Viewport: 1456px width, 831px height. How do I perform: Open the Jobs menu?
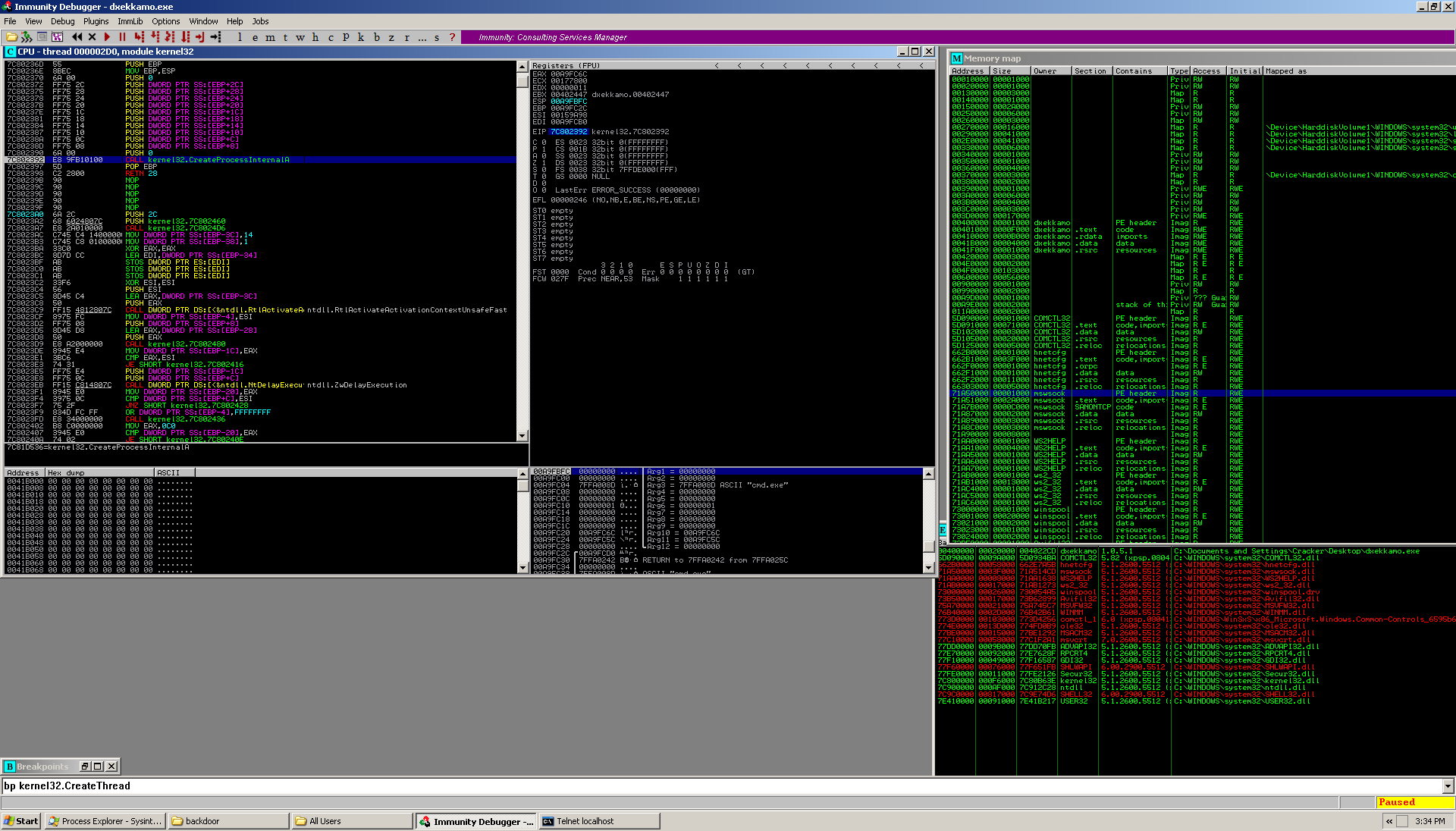[x=260, y=21]
